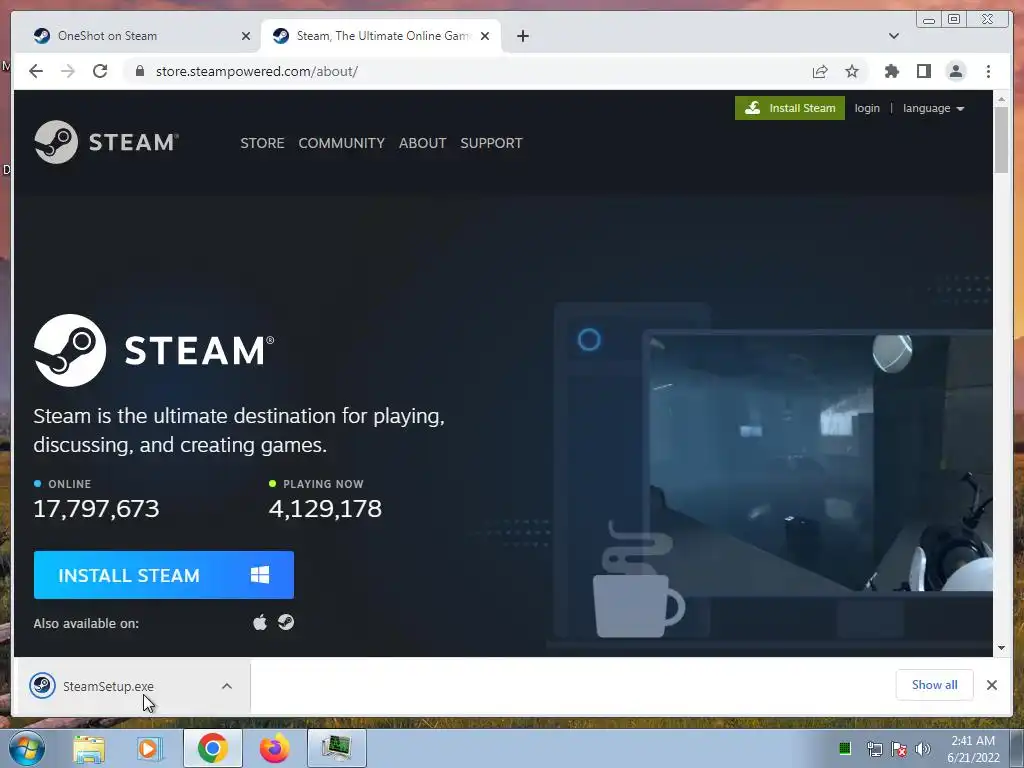The width and height of the screenshot is (1024, 768).
Task: Close the Steam Ultimate Online Game tab
Action: [485, 36]
